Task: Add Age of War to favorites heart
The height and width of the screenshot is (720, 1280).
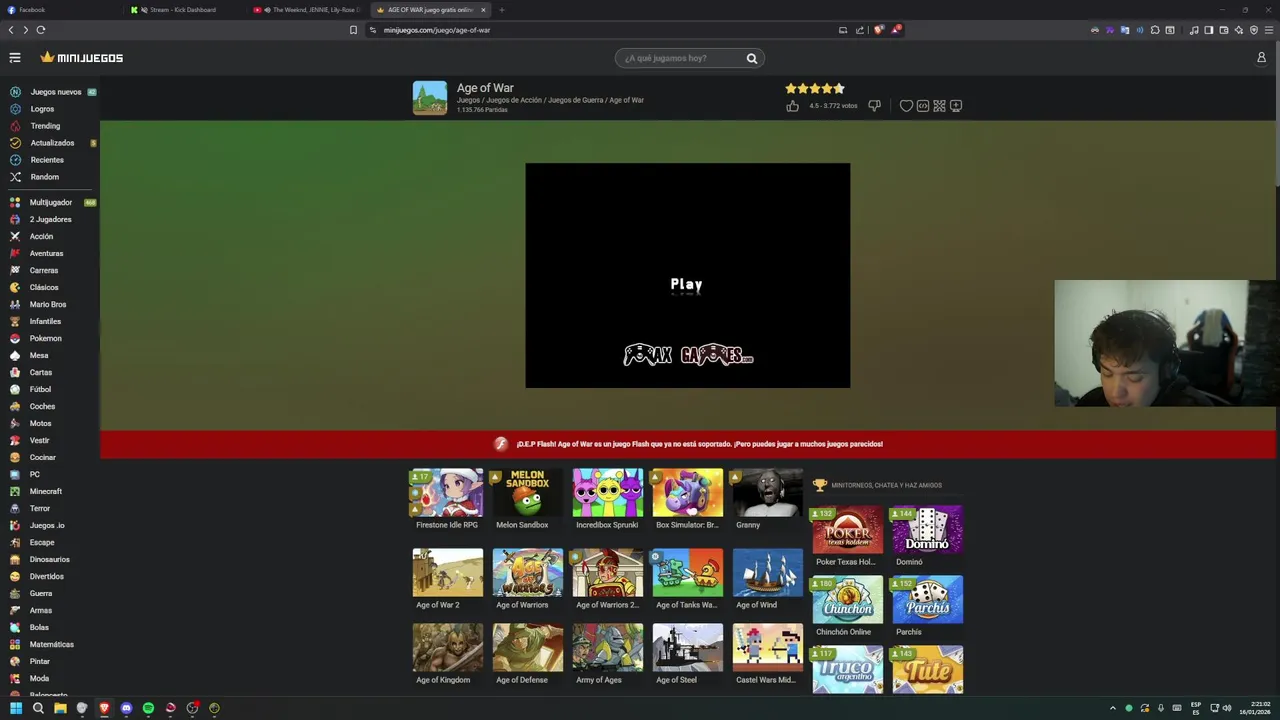Action: tap(906, 106)
